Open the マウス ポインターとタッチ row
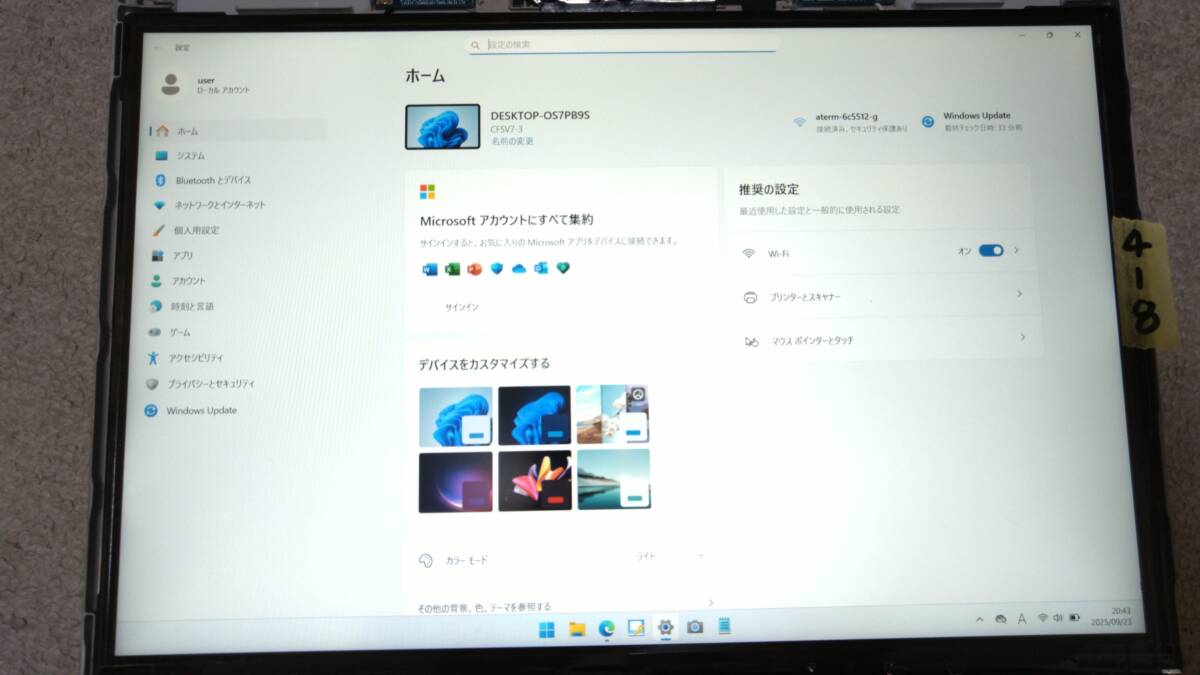 (886, 340)
